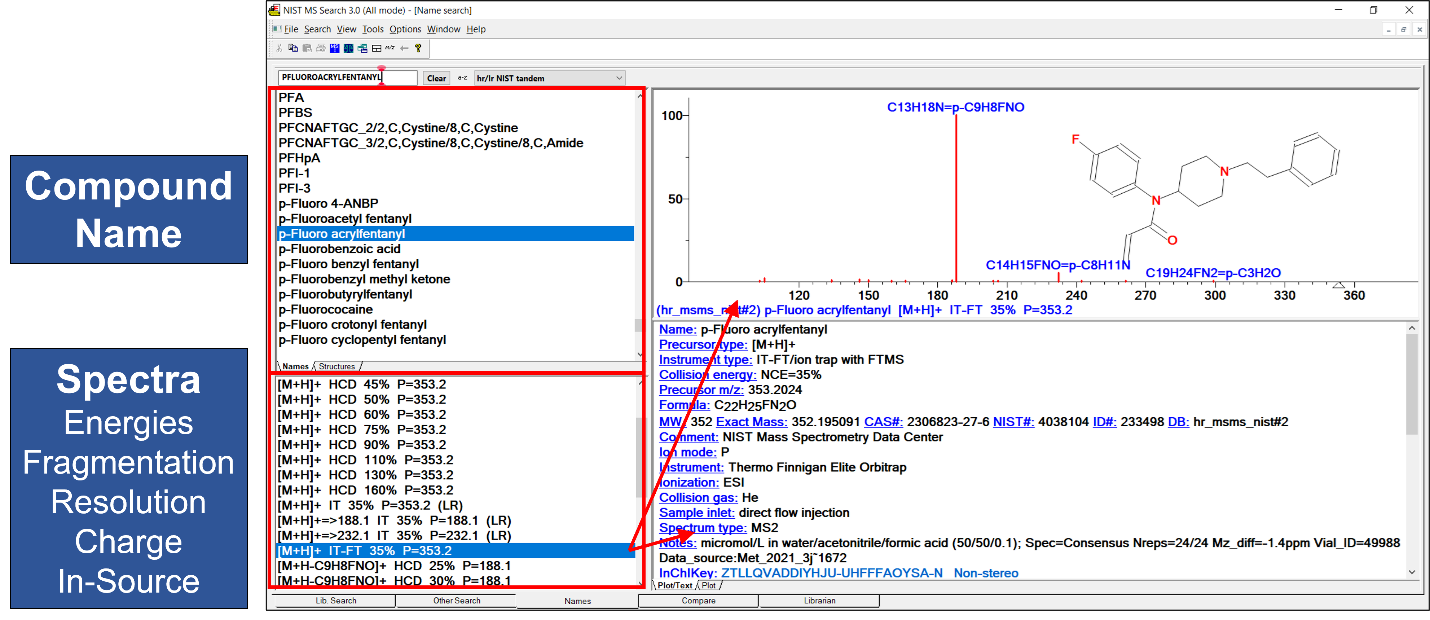Screen dimensions: 1430x620
Task: Click the table layout toolbar icon
Action: [x=376, y=48]
